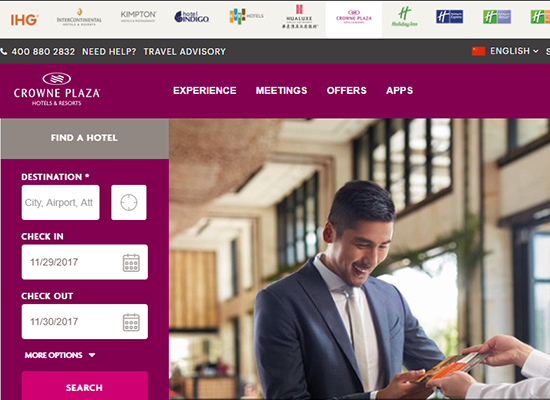Open the Meetings menu item

(281, 91)
